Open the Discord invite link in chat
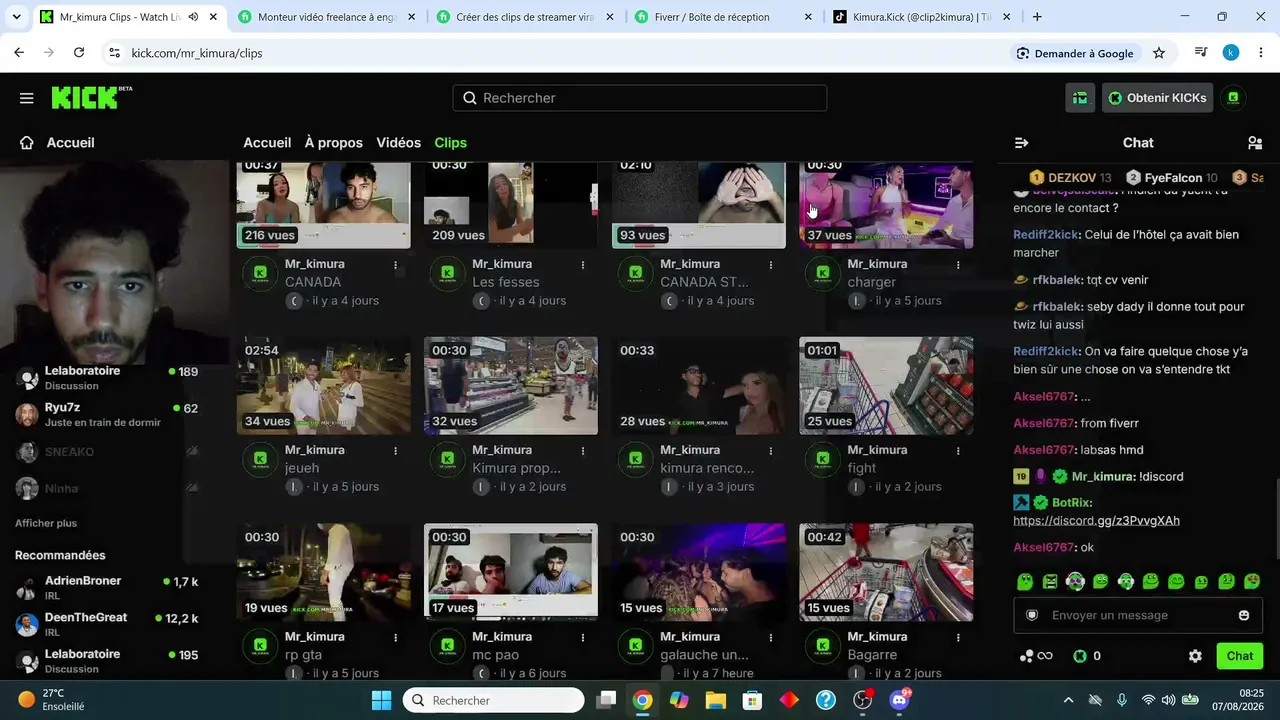Viewport: 1280px width, 720px height. click(1096, 521)
